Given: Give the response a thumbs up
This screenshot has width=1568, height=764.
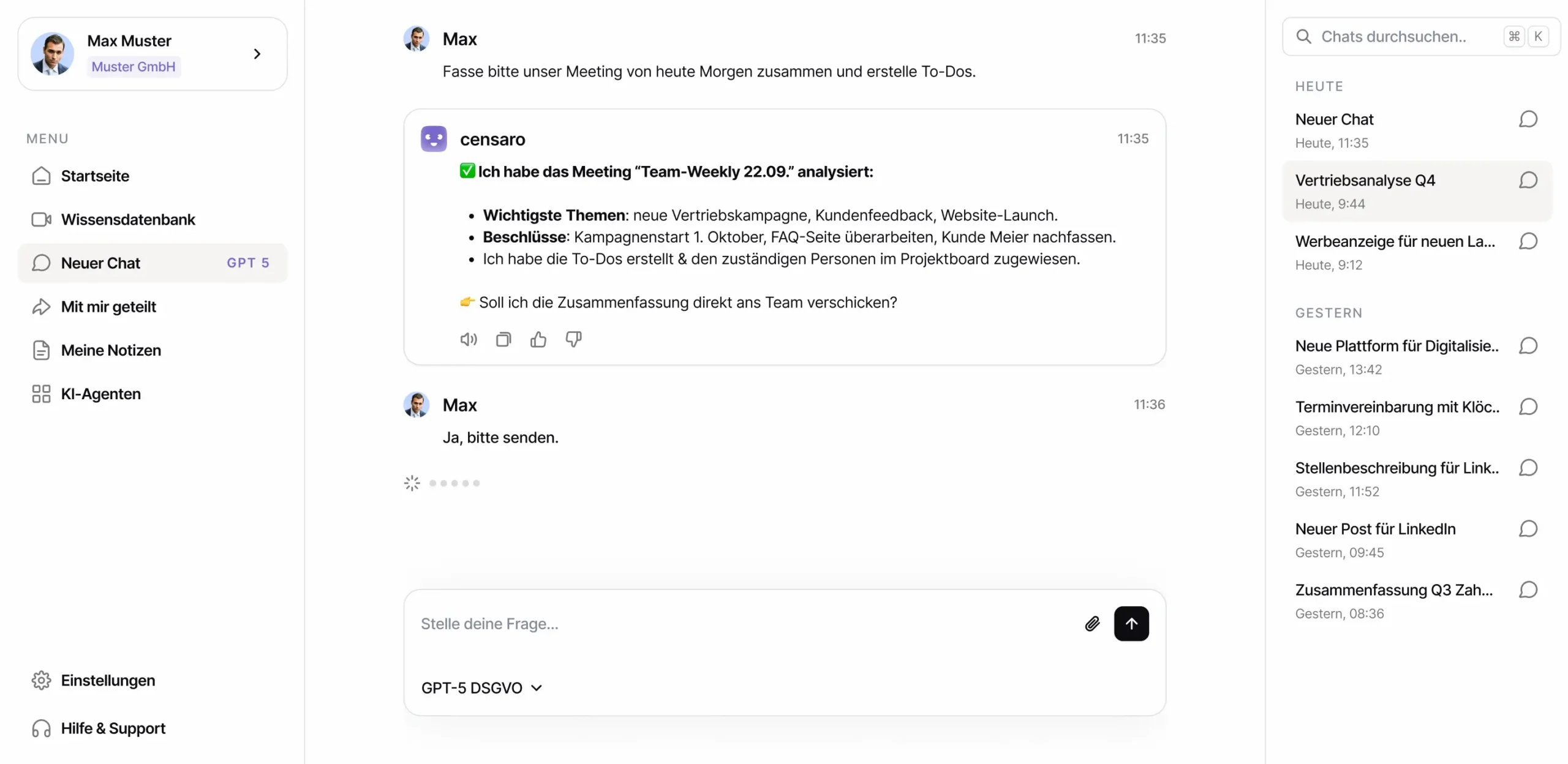Looking at the screenshot, I should pos(538,339).
